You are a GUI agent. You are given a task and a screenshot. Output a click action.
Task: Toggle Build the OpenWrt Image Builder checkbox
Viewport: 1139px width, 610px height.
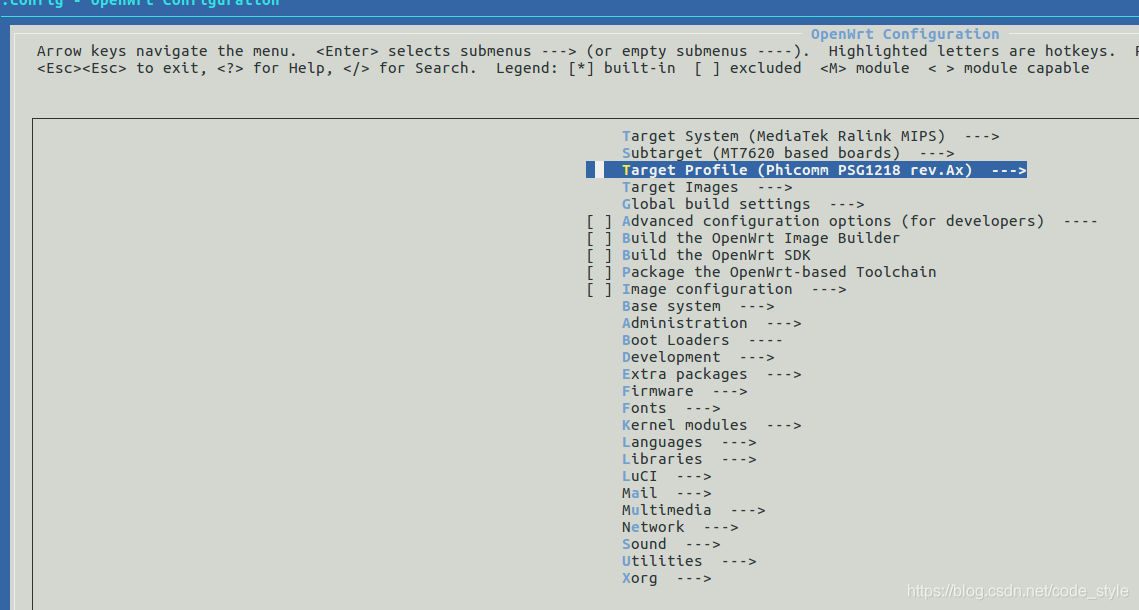[x=599, y=238]
